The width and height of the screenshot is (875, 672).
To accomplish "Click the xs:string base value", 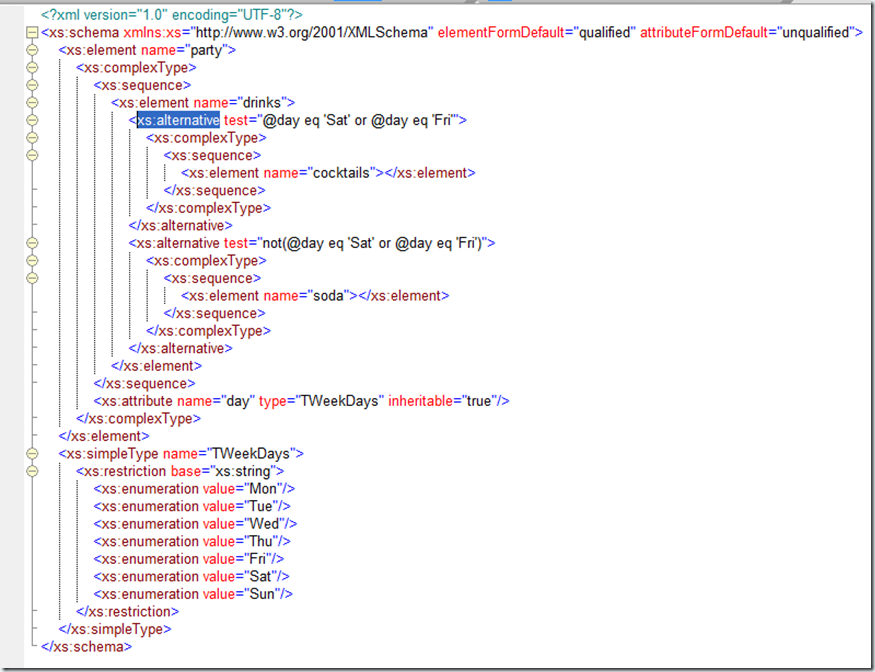I will 252,471.
